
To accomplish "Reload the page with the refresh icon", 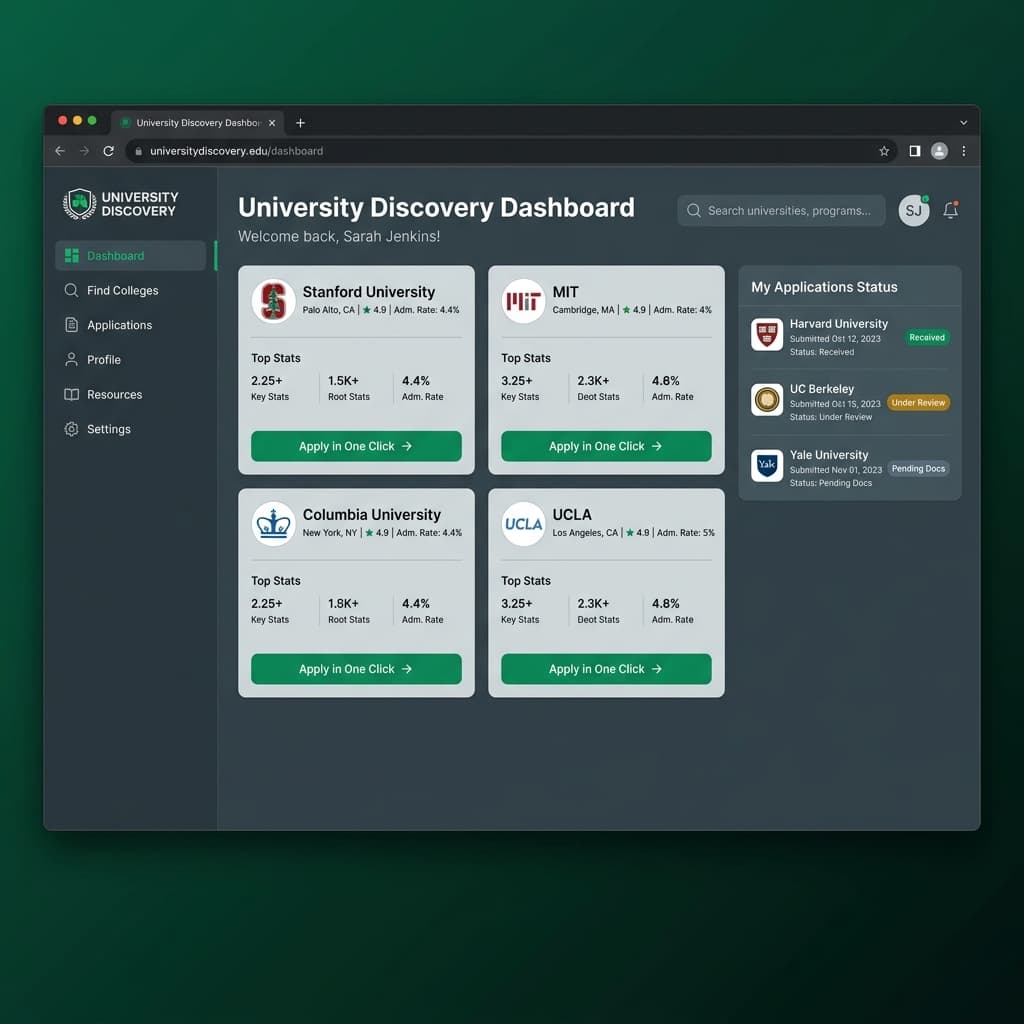I will tap(108, 151).
